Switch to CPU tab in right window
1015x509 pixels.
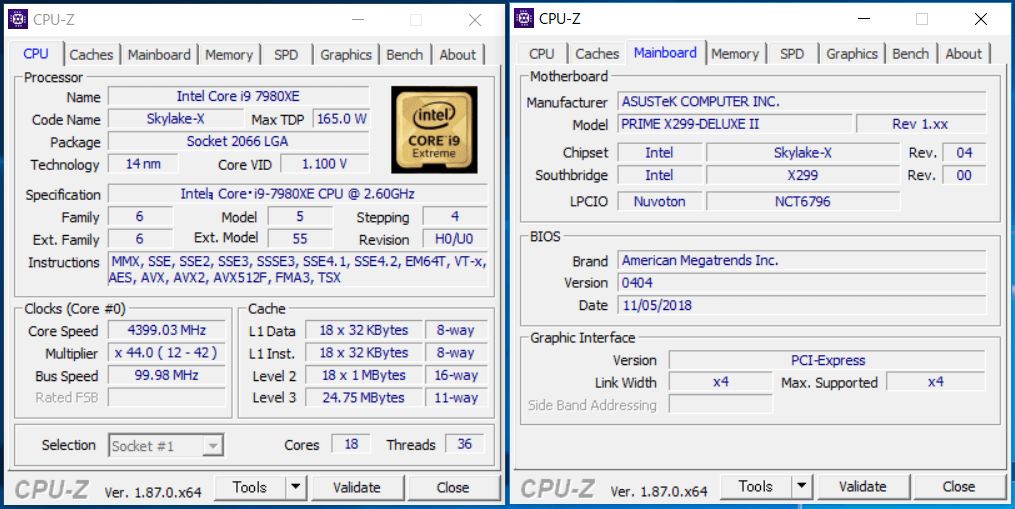(x=541, y=54)
